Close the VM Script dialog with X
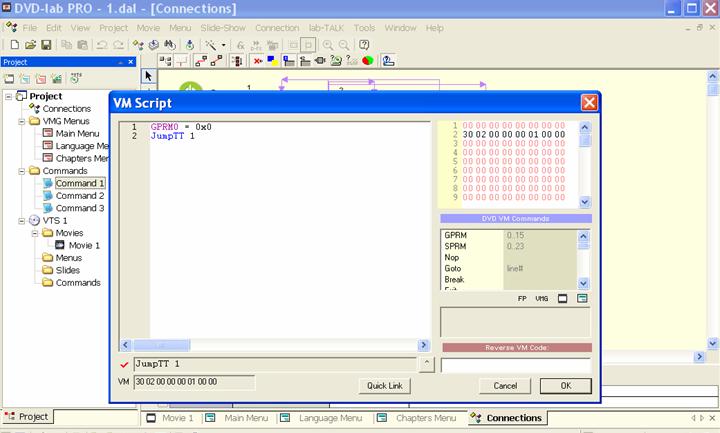 coord(589,103)
